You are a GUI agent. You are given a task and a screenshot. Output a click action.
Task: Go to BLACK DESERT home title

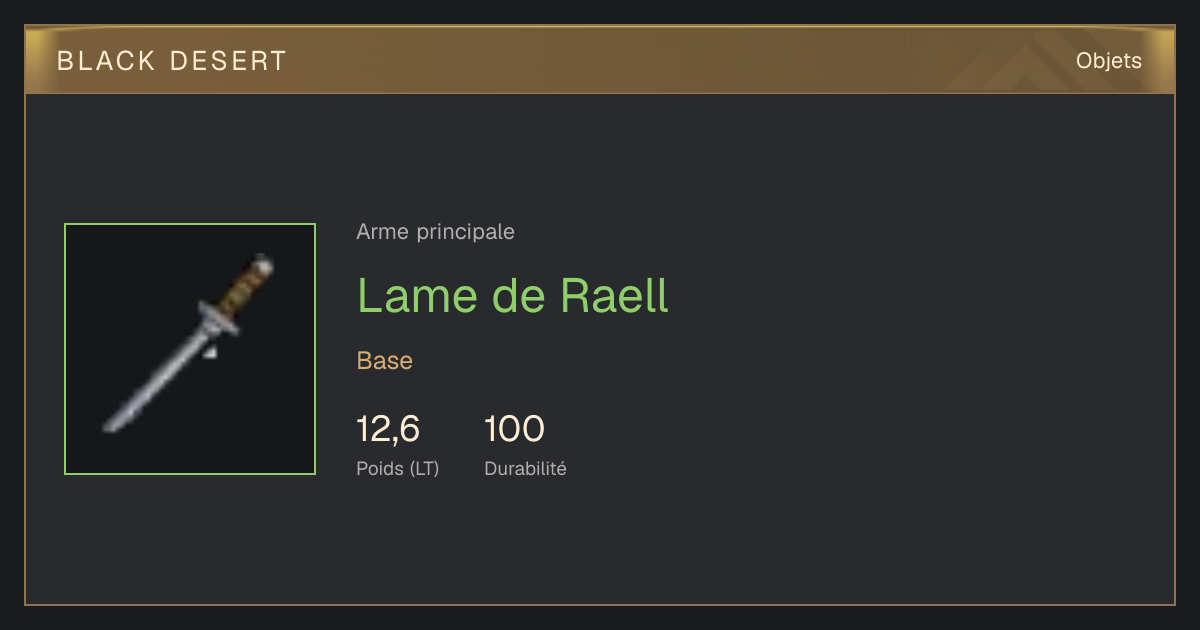(x=172, y=61)
